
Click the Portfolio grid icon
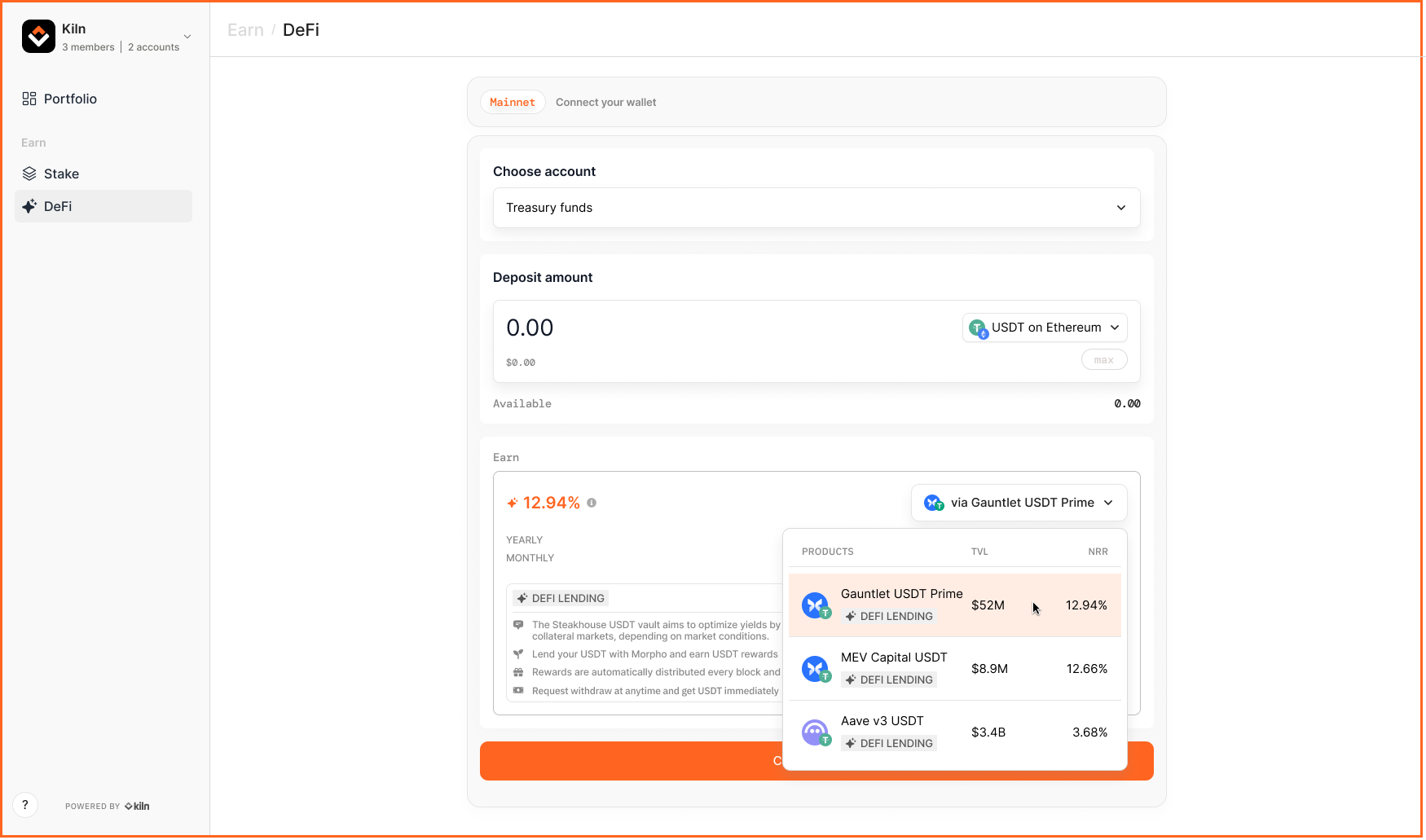coord(29,99)
